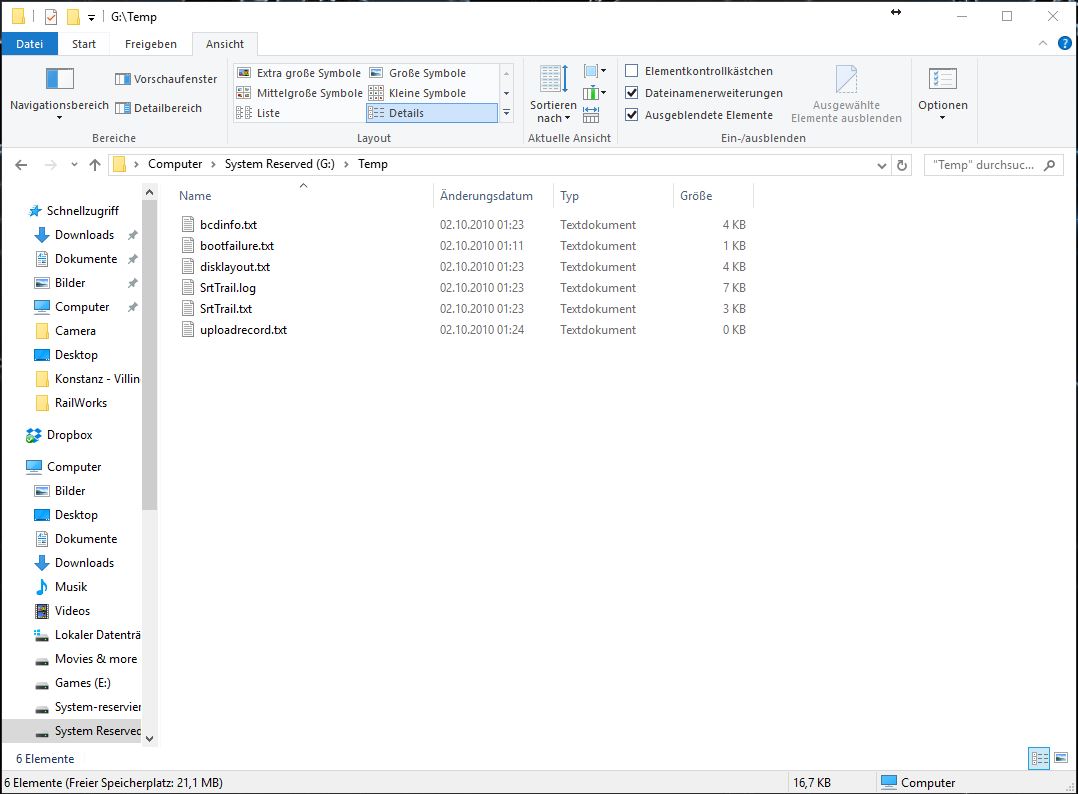Open the address bar history dropdown
Viewport: 1078px width, 794px height.
pos(881,165)
